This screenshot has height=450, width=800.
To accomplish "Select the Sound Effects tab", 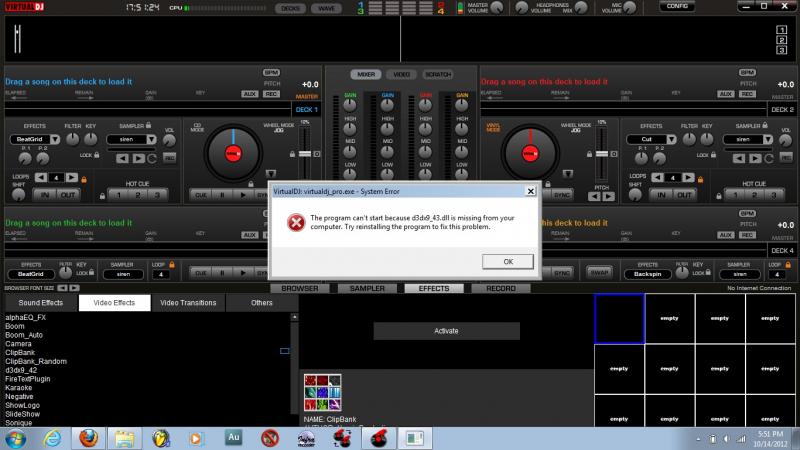I will pyautogui.click(x=41, y=303).
